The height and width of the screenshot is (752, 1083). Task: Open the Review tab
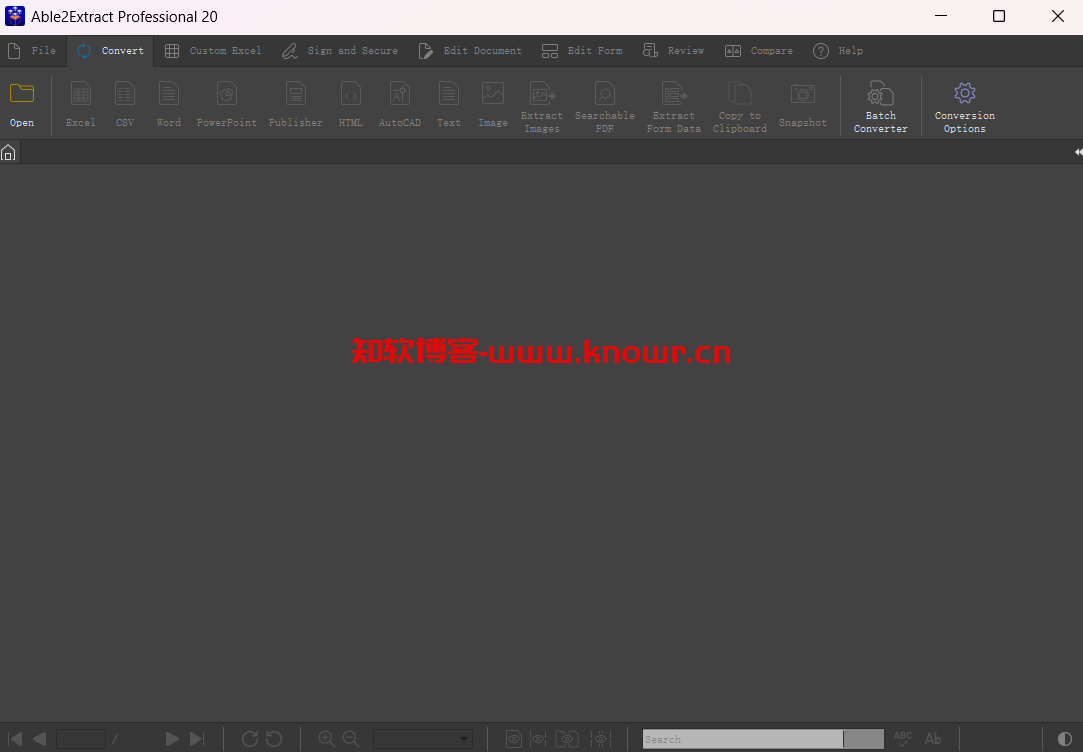tap(673, 51)
